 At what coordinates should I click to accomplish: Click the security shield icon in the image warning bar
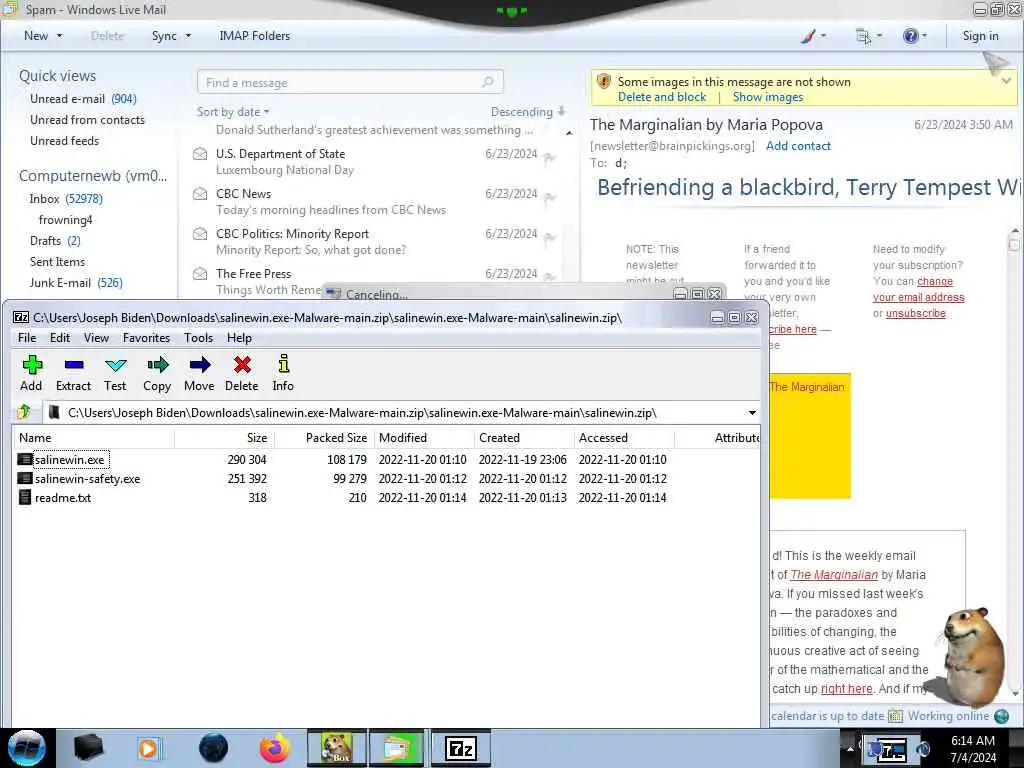click(603, 82)
